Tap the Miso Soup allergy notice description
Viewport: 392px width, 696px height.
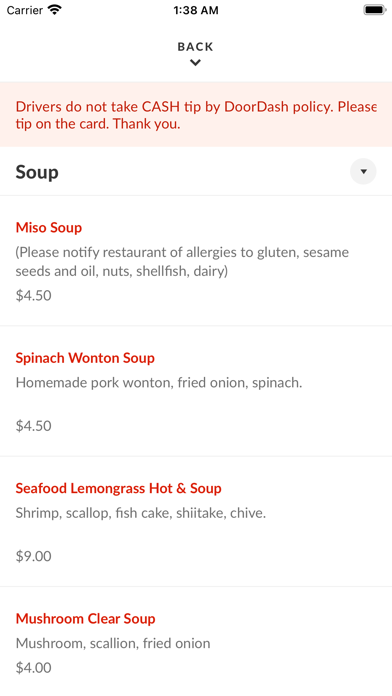(182, 262)
